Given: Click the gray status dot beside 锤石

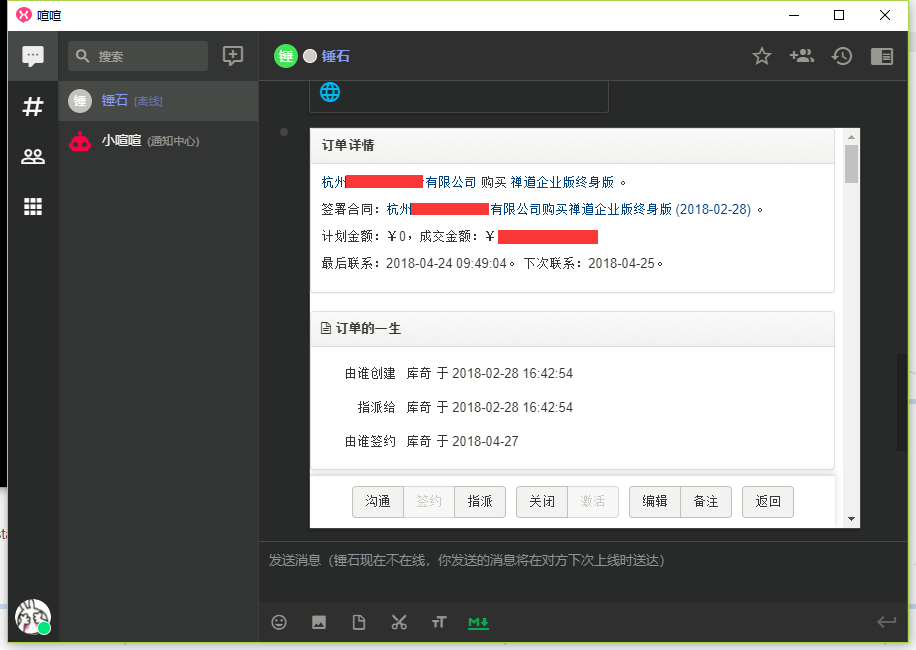Looking at the screenshot, I should click(x=310, y=56).
